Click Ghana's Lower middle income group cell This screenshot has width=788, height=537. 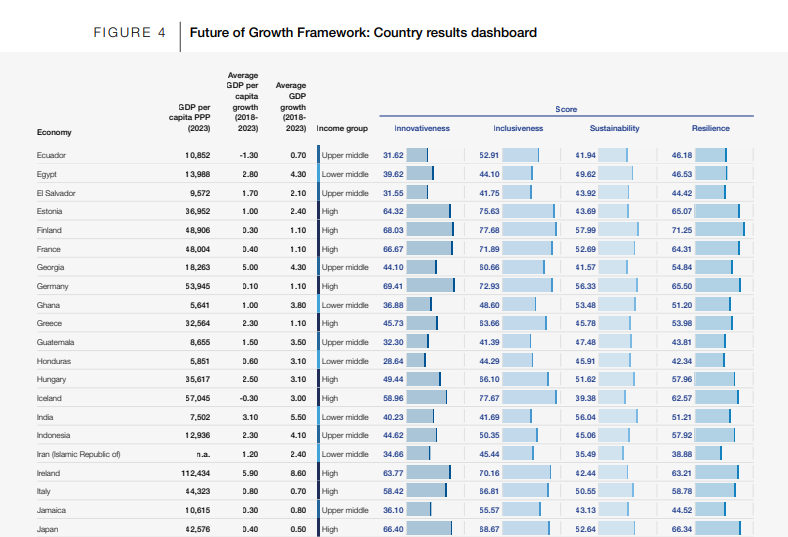[x=345, y=305]
